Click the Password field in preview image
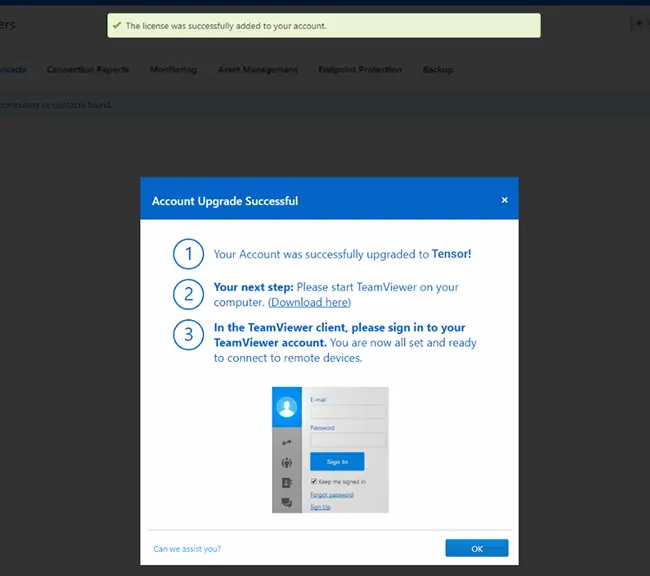Screen dimensions: 650x576 pos(348,440)
